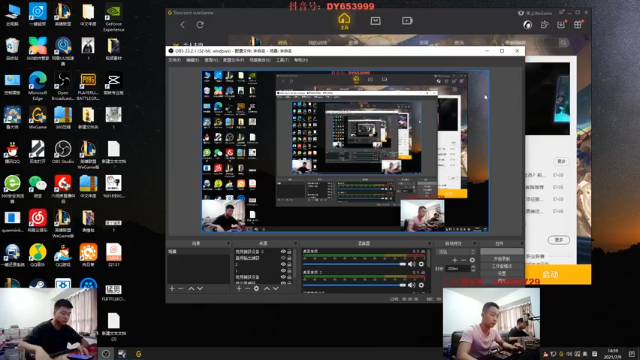Add a new scene with the plus icon
The height and width of the screenshot is (360, 640).
(172, 289)
